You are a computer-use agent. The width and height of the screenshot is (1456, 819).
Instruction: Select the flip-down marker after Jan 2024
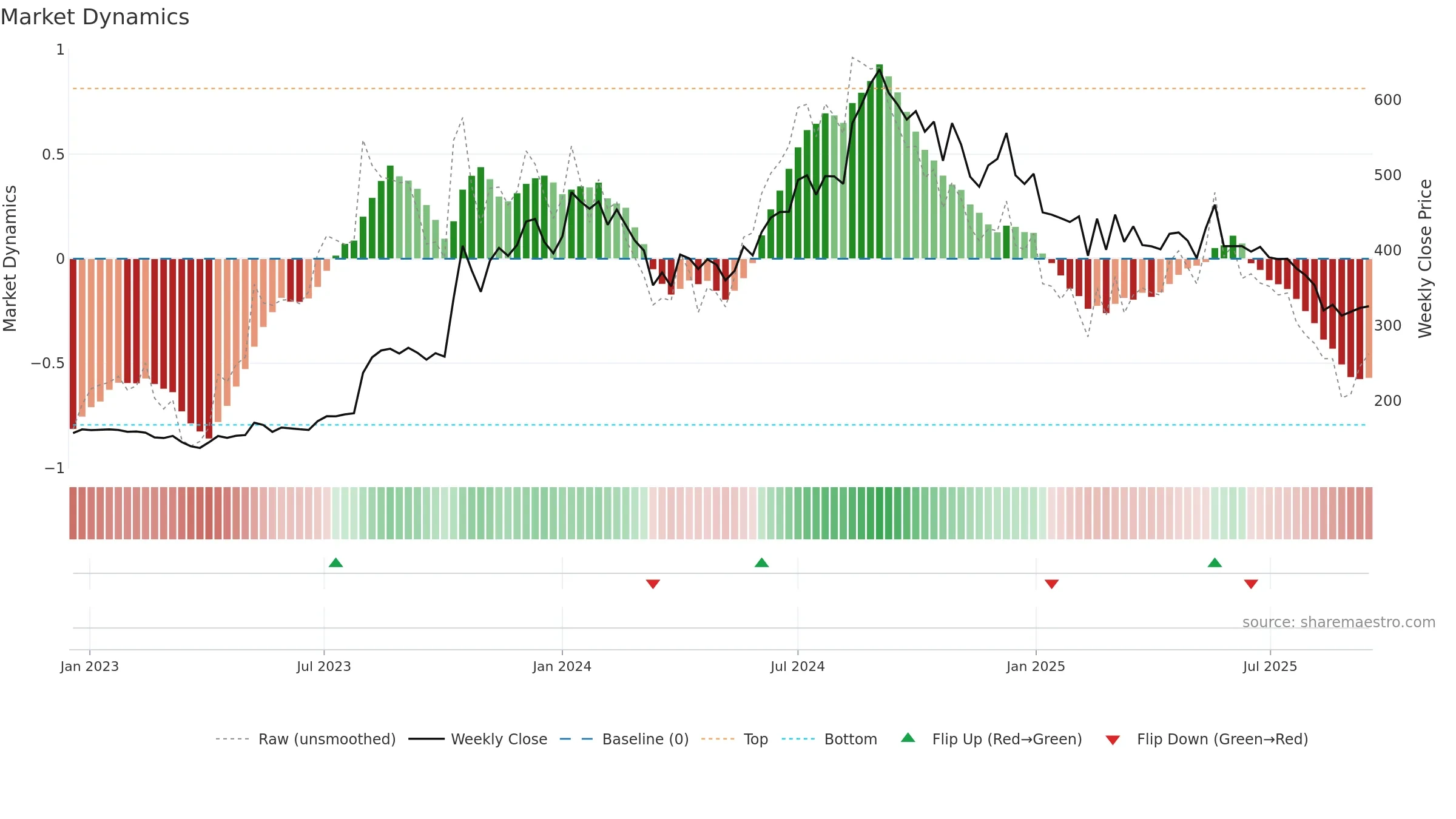point(653,584)
